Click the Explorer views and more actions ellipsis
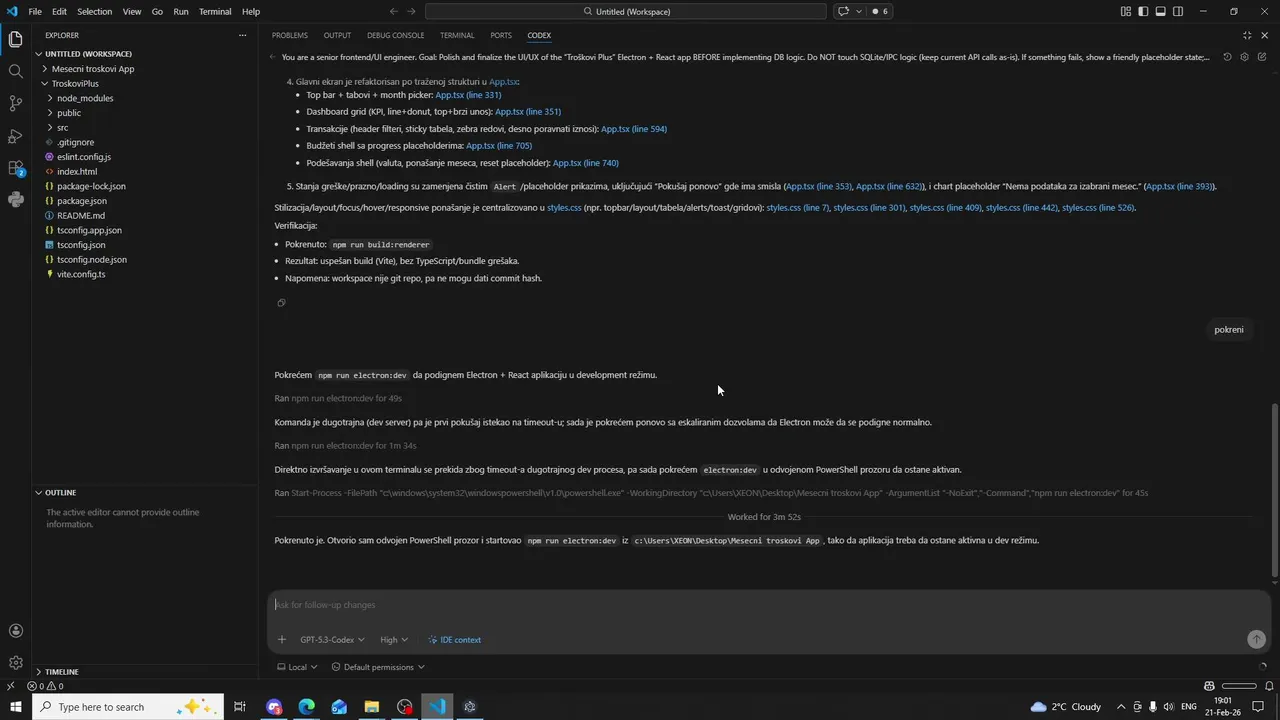 pyautogui.click(x=242, y=35)
